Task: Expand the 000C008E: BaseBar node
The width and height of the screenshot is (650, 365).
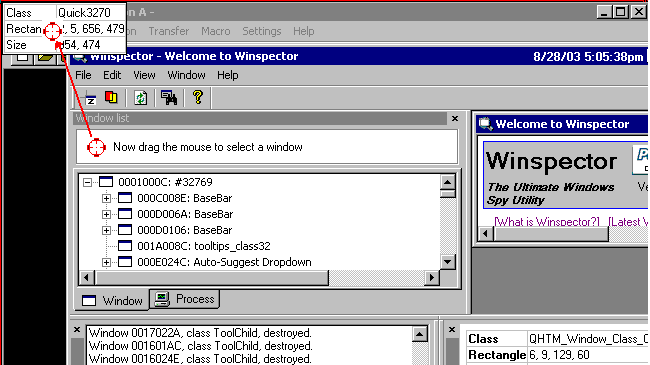Action: tap(106, 198)
